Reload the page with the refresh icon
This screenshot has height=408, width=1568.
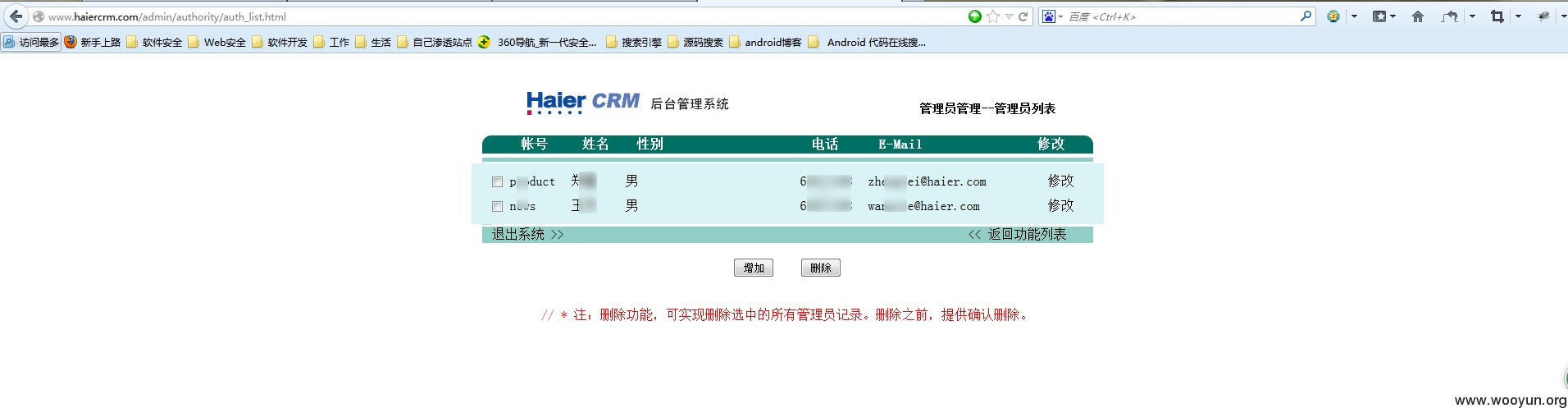(1023, 16)
